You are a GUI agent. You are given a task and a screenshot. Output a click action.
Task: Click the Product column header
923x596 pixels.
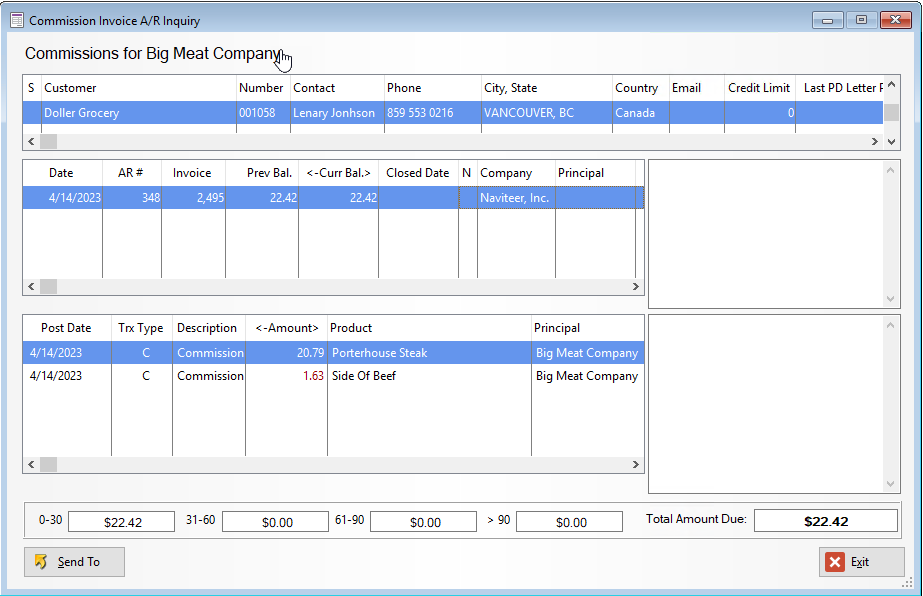coord(429,328)
